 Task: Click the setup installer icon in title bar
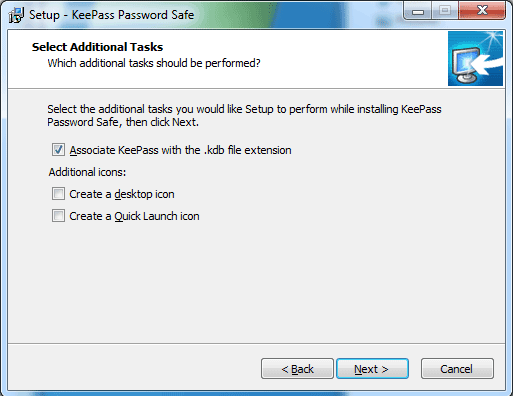[16, 15]
